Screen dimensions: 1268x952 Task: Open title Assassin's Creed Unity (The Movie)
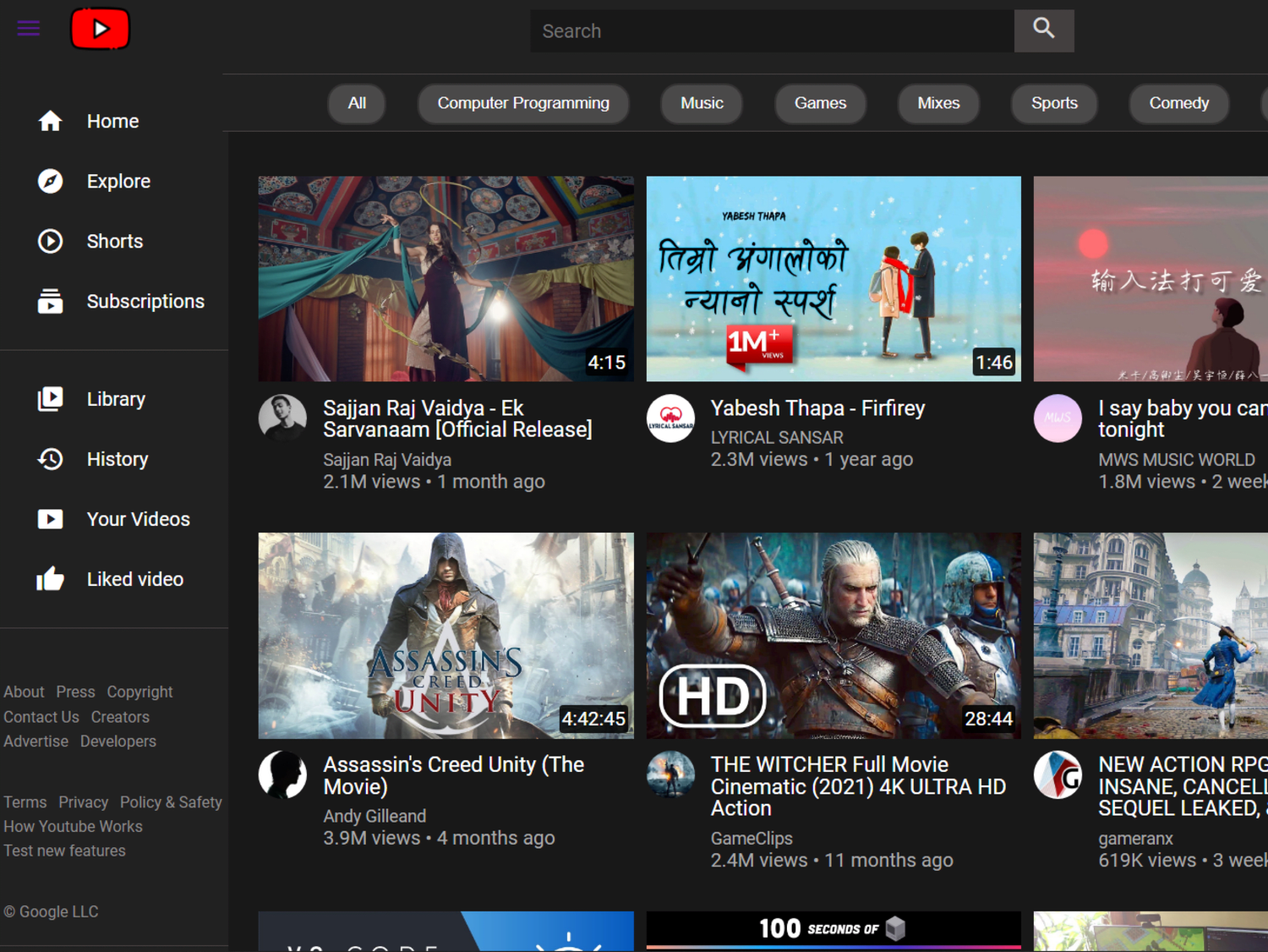tap(454, 775)
